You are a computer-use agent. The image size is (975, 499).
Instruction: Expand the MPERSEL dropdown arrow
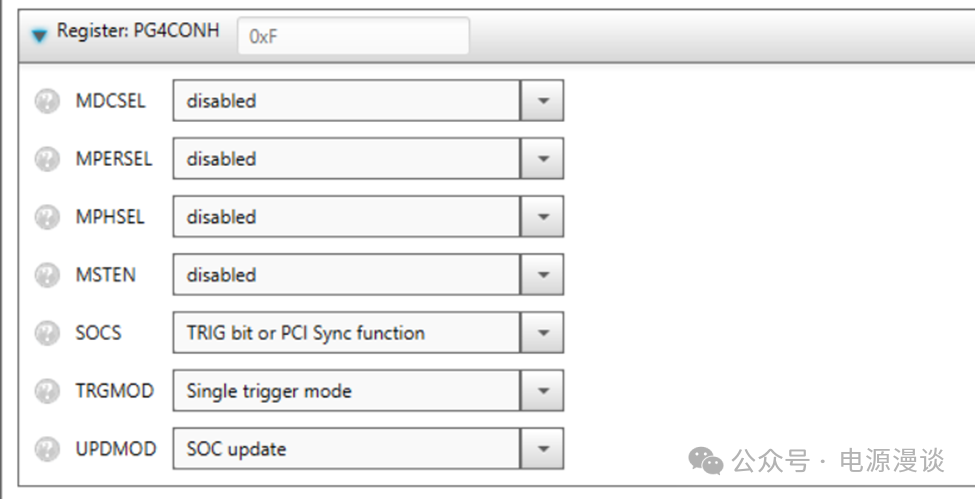click(542, 159)
